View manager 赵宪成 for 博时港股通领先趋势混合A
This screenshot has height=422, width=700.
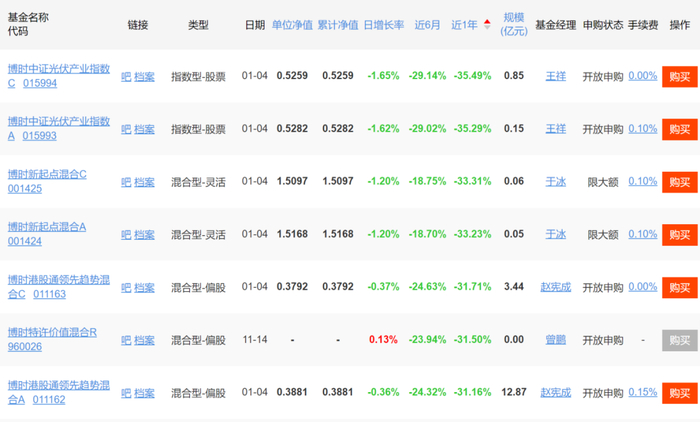pyautogui.click(x=555, y=392)
